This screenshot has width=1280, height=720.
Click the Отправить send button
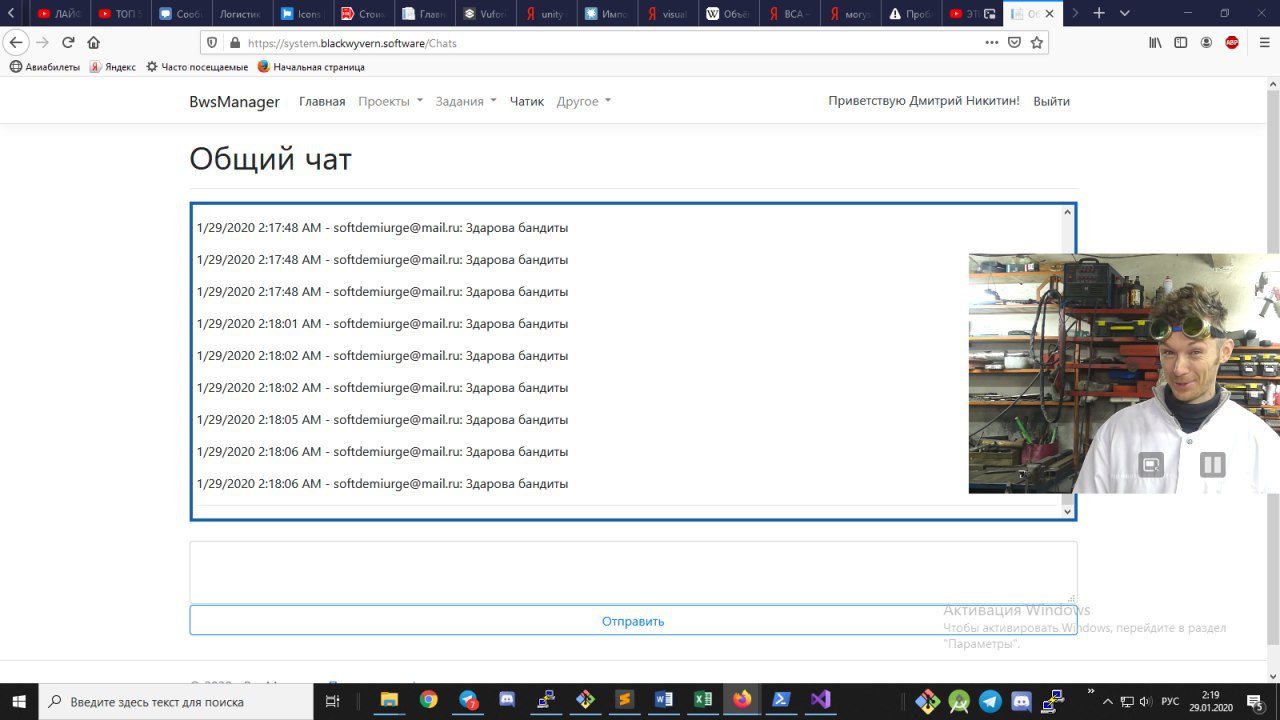click(633, 621)
